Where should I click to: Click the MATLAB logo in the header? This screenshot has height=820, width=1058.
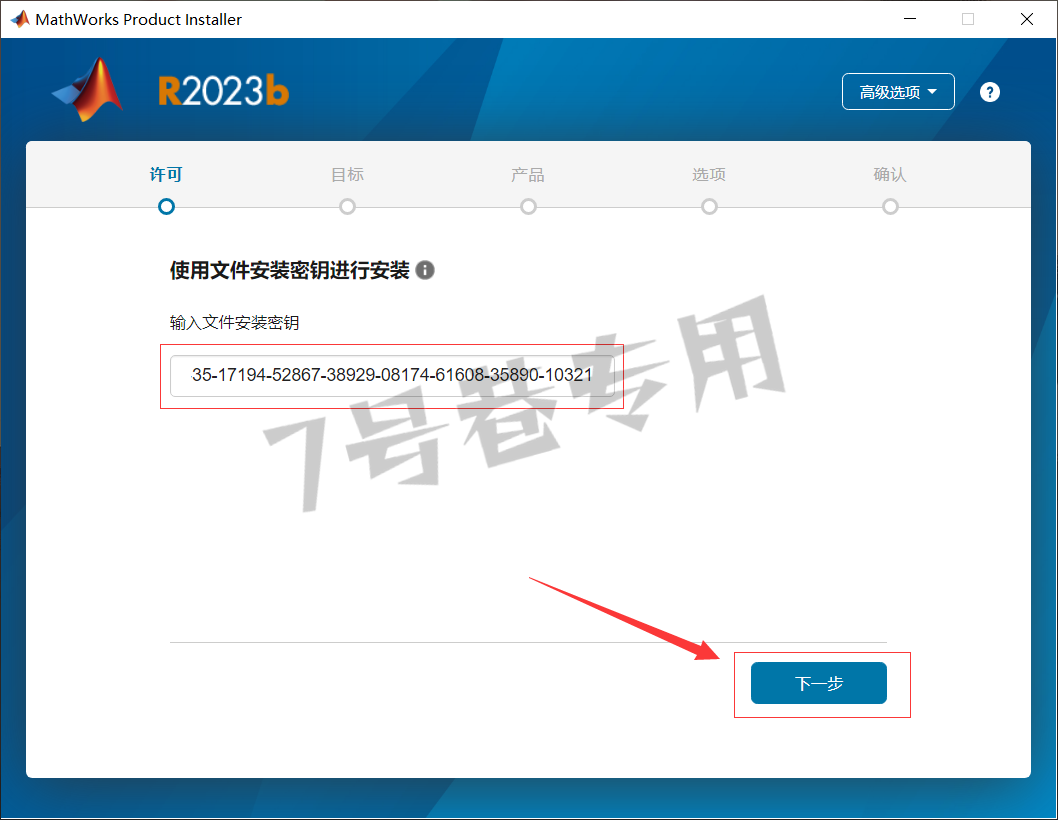click(x=87, y=90)
